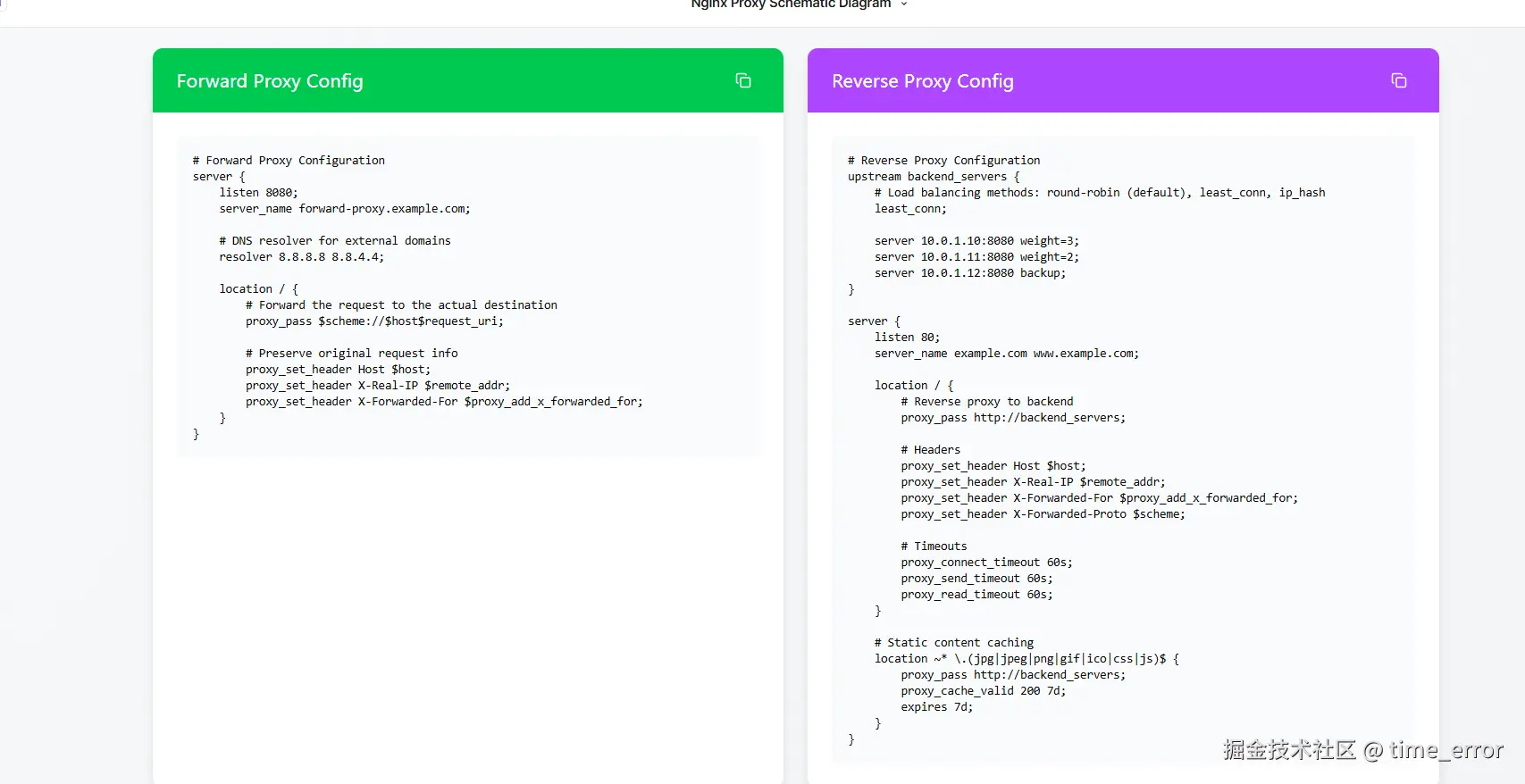Select "proxy_send_timeout 60s;" line
The height and width of the screenshot is (784, 1525).
[x=976, y=579]
